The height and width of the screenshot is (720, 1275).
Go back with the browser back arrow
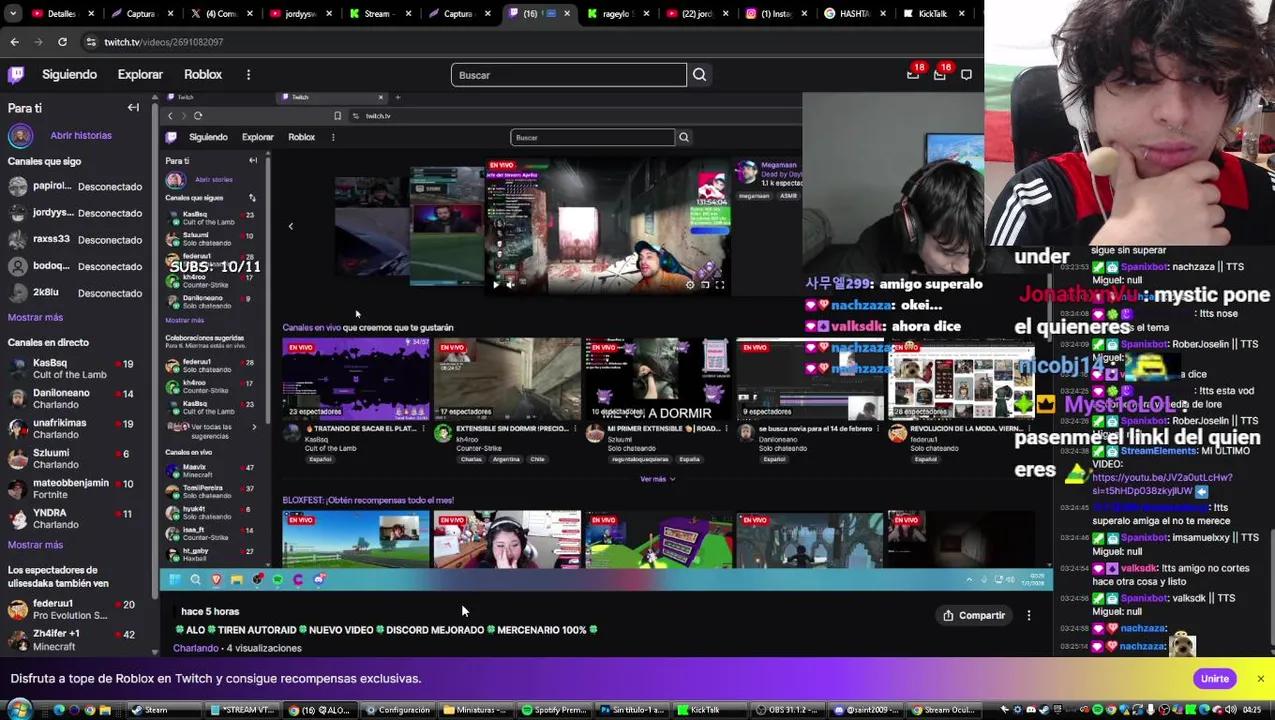[14, 42]
